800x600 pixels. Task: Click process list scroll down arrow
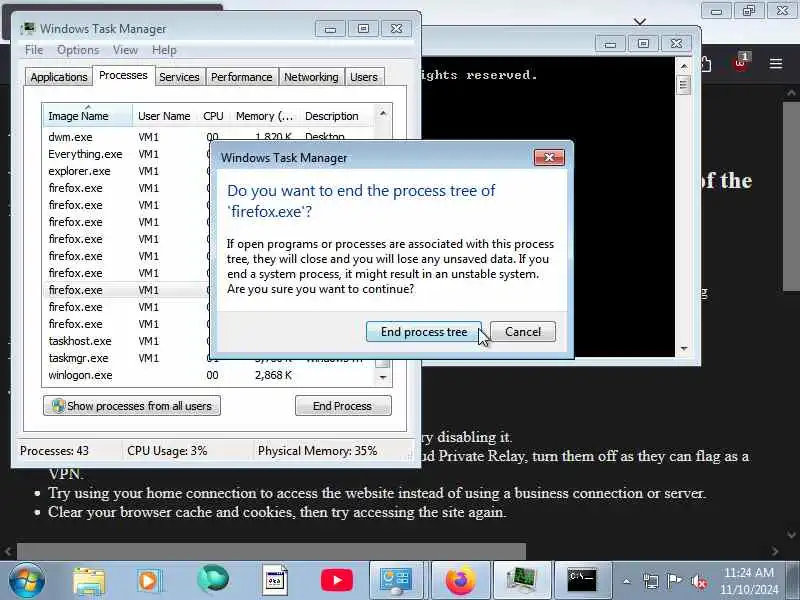click(x=383, y=378)
